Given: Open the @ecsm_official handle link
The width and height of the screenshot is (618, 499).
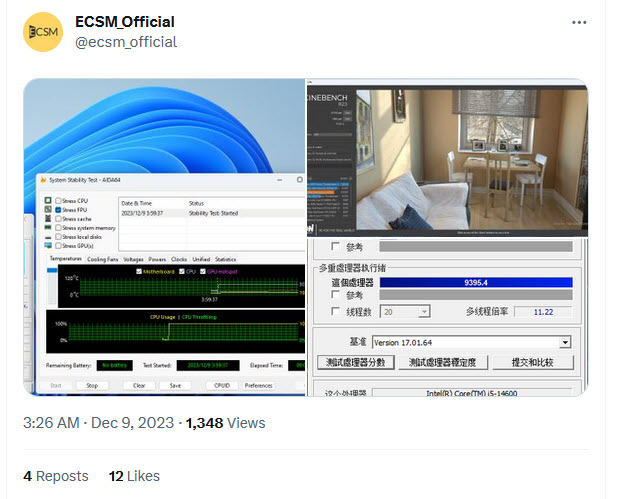Looking at the screenshot, I should (x=126, y=42).
